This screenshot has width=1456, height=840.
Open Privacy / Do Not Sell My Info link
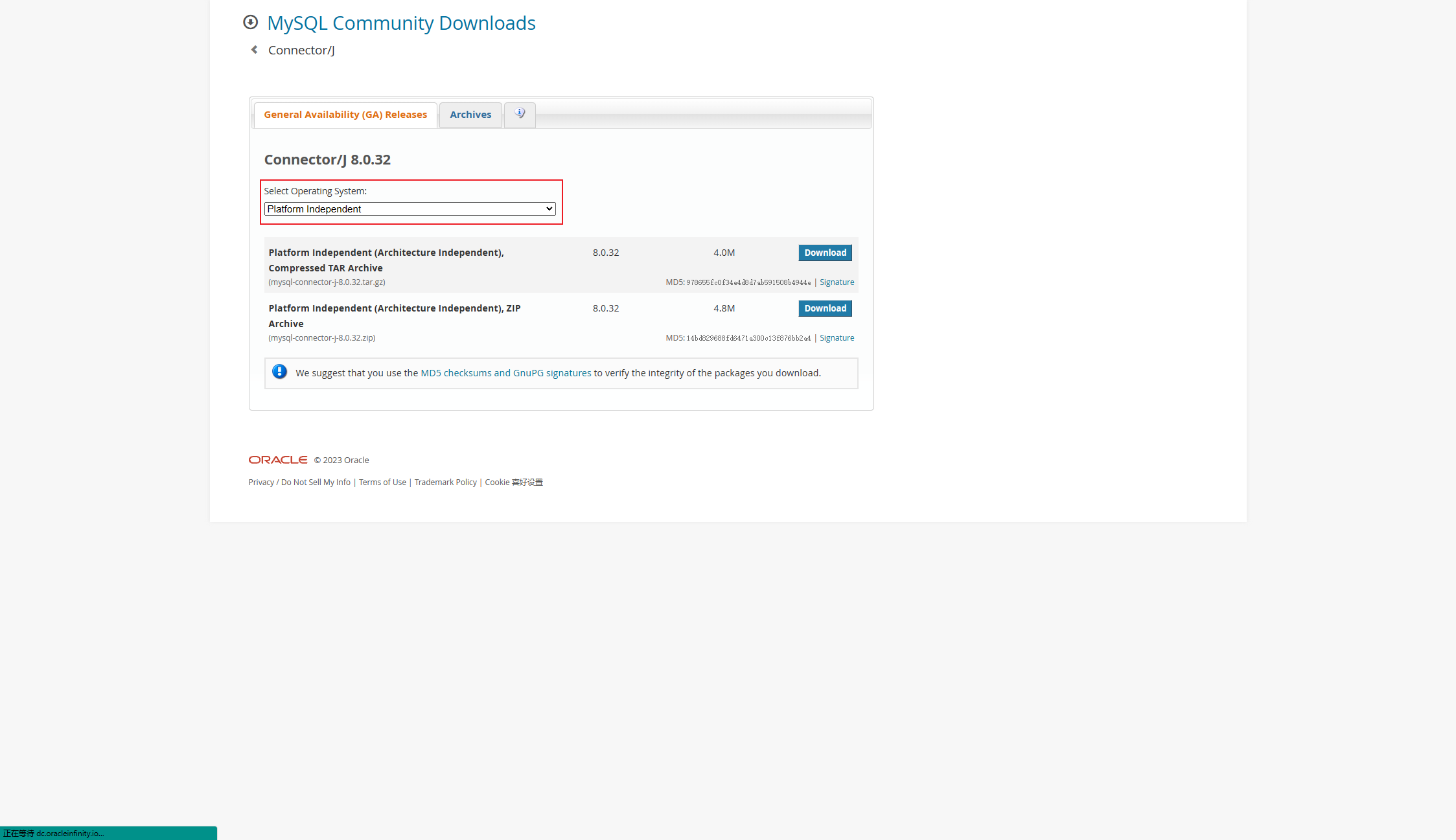(x=299, y=482)
